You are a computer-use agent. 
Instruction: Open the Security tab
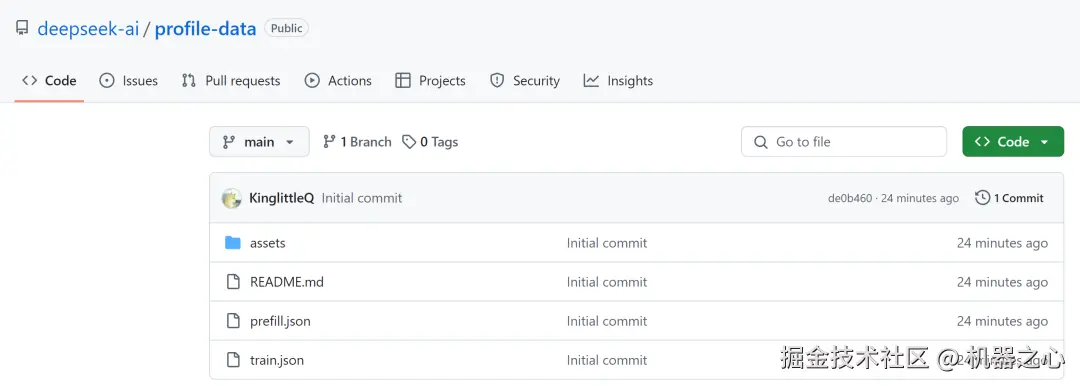click(x=525, y=81)
